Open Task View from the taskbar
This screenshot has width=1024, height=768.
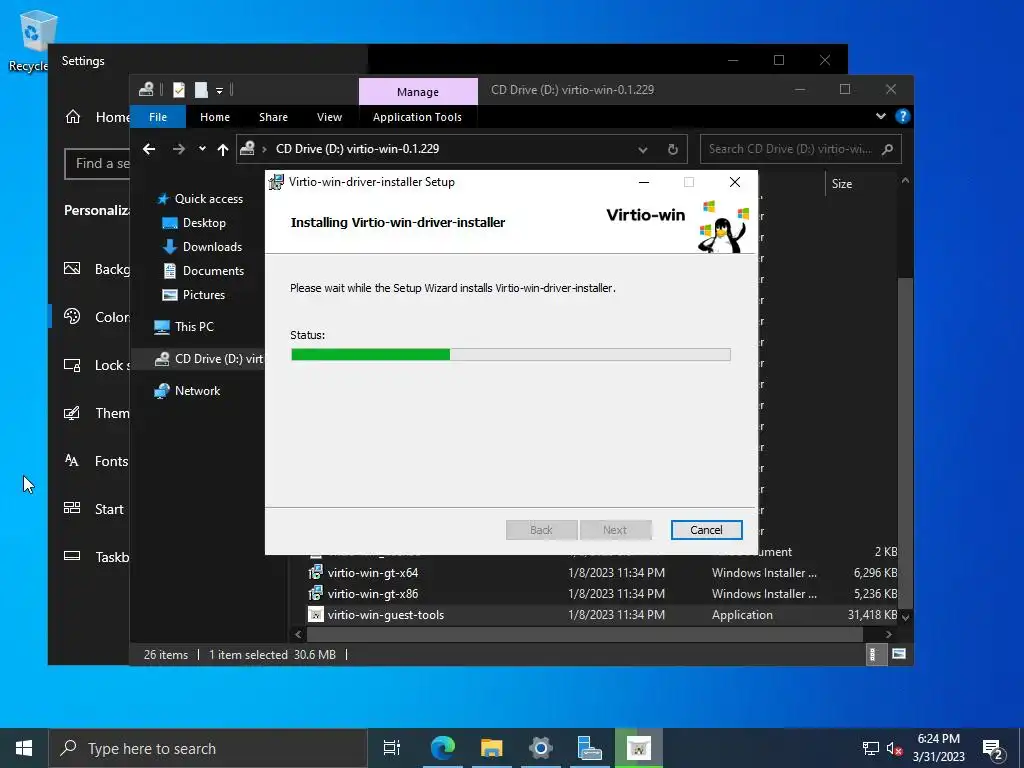(392, 748)
